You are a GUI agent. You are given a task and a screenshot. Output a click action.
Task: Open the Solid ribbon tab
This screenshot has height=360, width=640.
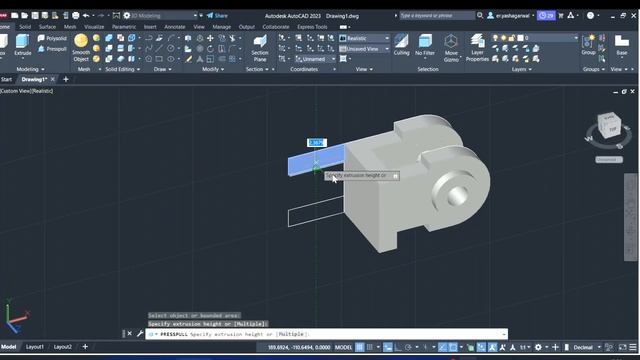[25, 27]
